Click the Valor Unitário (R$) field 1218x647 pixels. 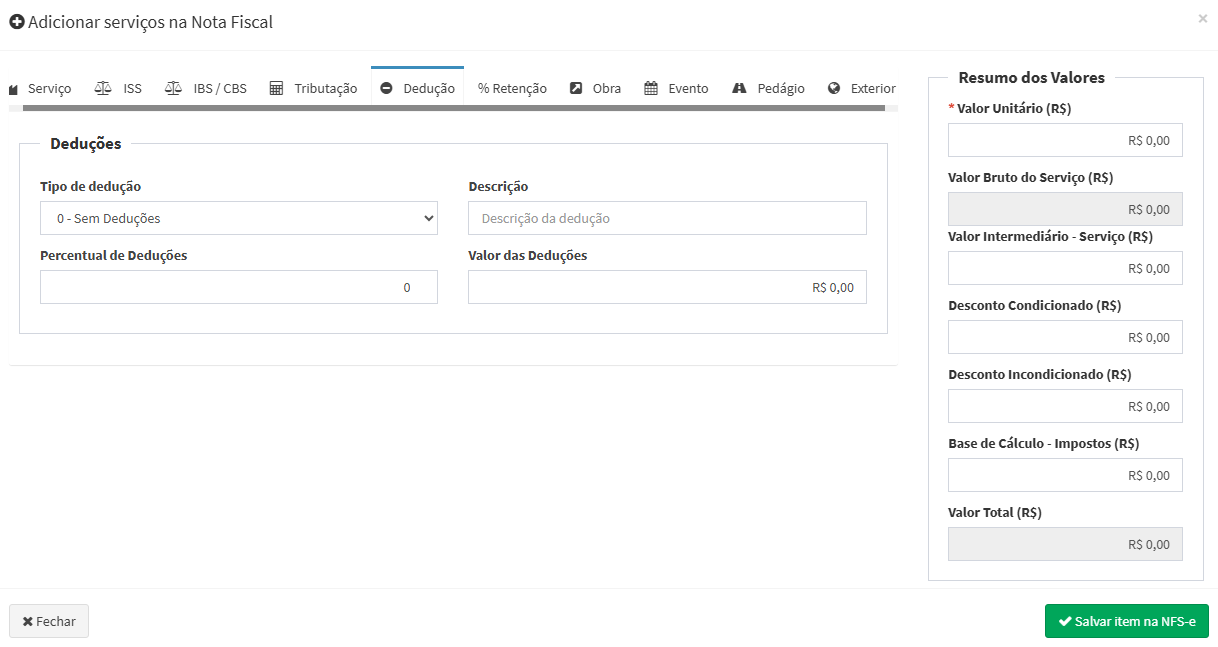pyautogui.click(x=1065, y=141)
